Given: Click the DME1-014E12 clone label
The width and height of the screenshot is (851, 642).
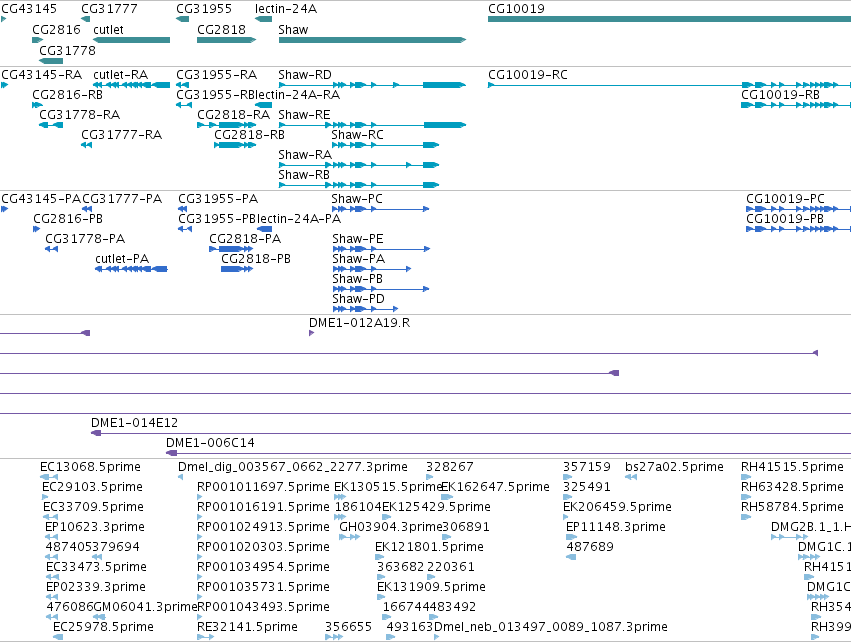Looking at the screenshot, I should coord(135,423).
